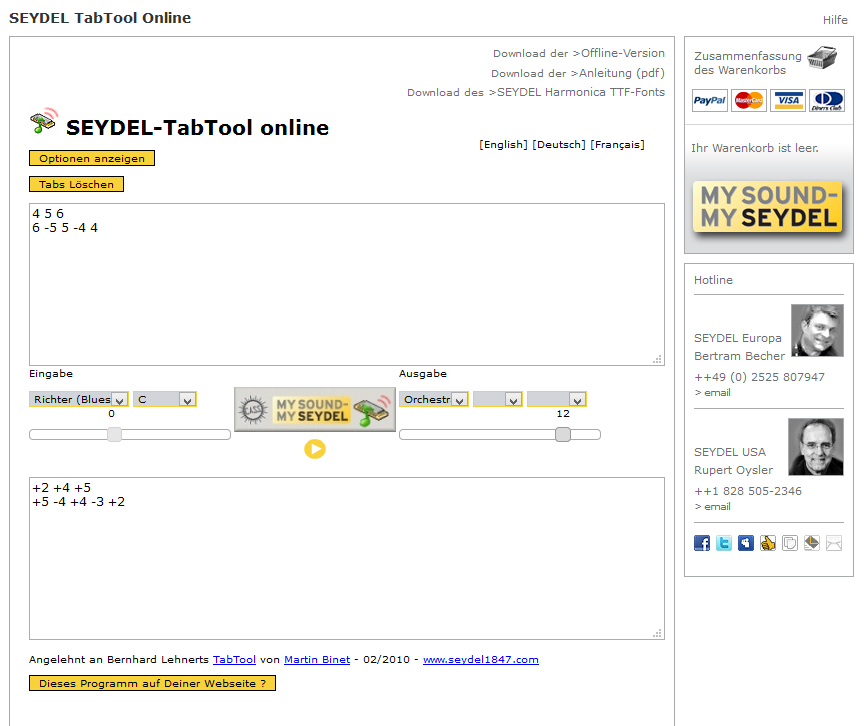The height and width of the screenshot is (726, 868).
Task: Click the My Sound My Seydel sidebar banner
Action: click(x=768, y=207)
